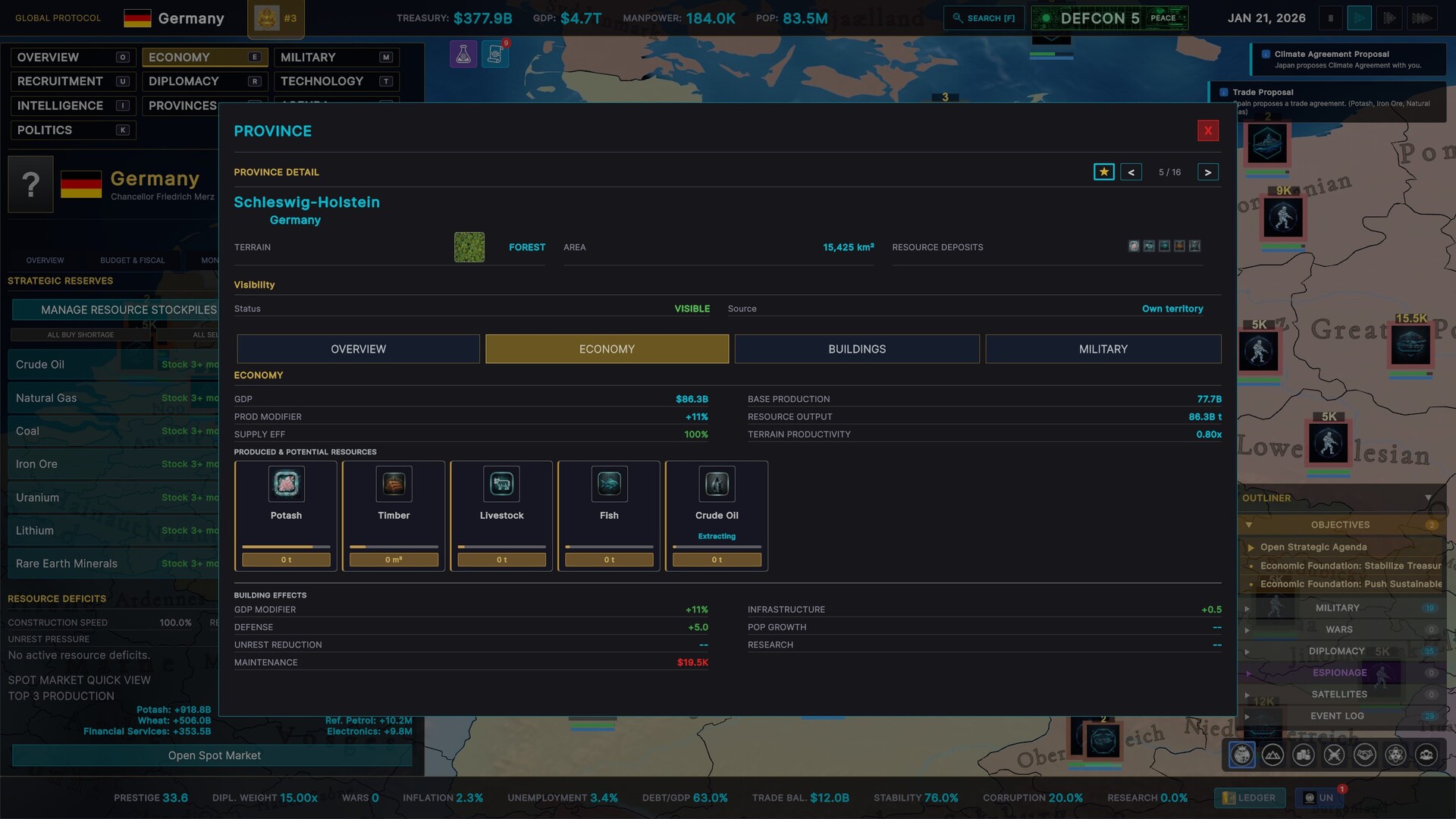Expand the Military outliner section
Screen dimensions: 1456x819
[1247, 608]
